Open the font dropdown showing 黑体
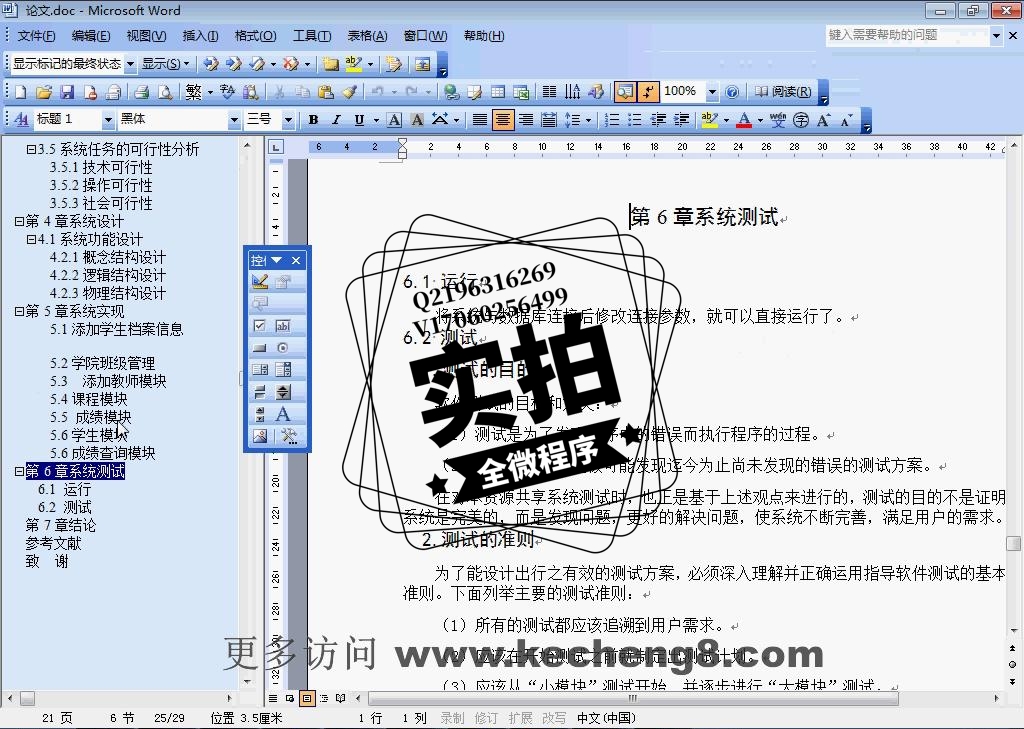Viewport: 1024px width, 729px height. coord(234,120)
